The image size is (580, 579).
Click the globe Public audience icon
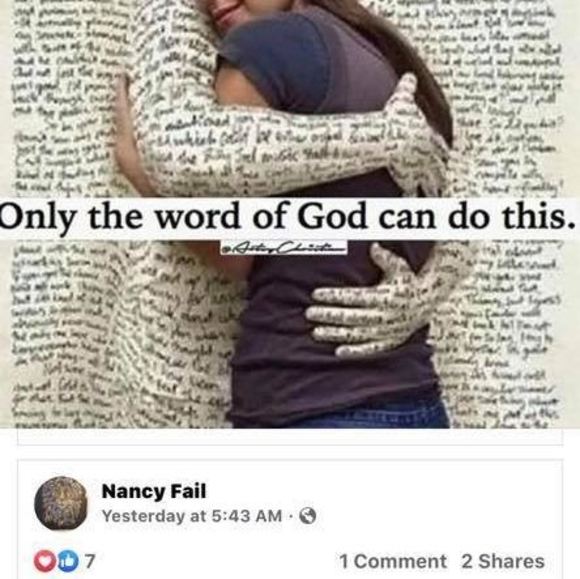pyautogui.click(x=308, y=515)
